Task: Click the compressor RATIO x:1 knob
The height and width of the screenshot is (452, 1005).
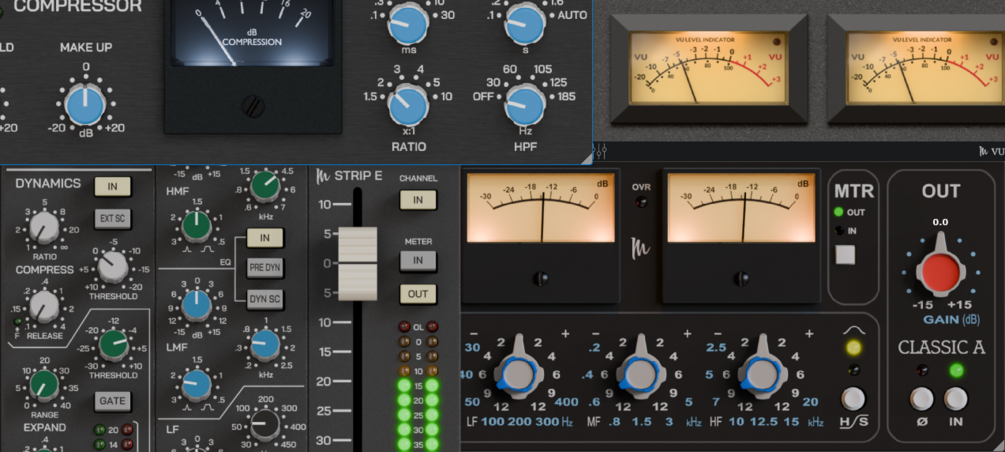Action: (408, 105)
